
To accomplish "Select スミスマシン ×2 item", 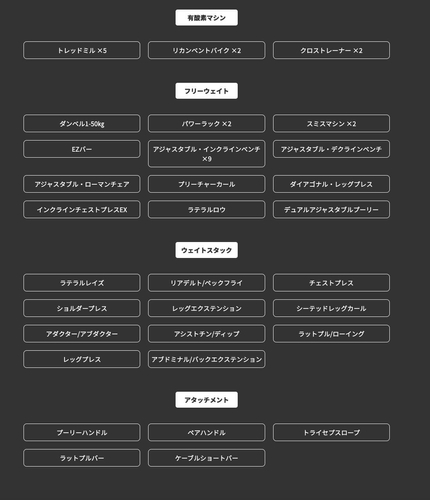I will (x=331, y=124).
